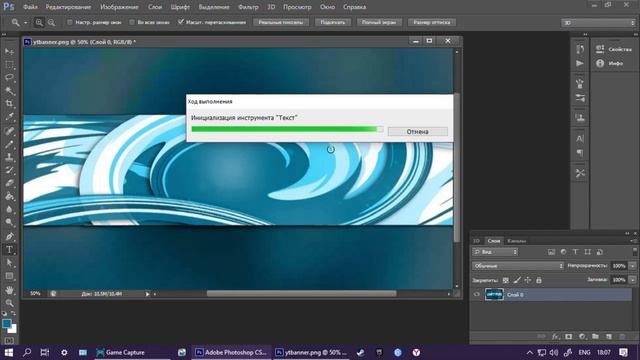Toggle type layer filter icon
This screenshot has height=360, width=640.
point(575,252)
